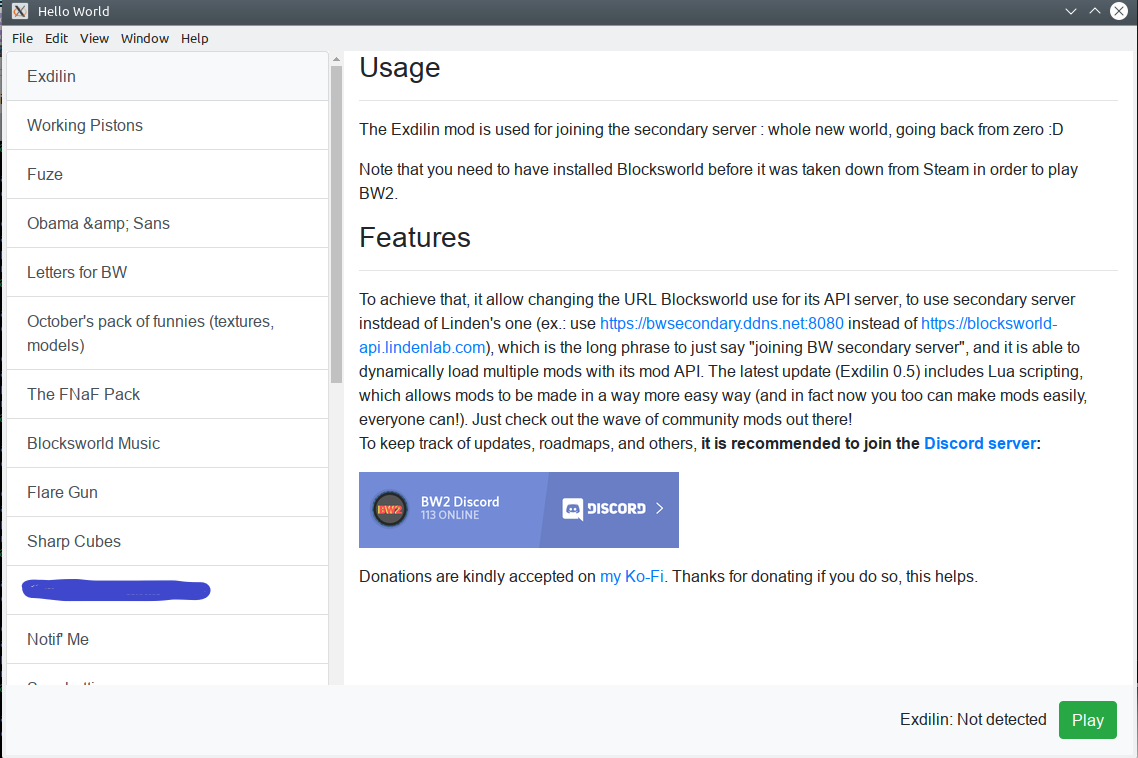Open the my Ko-Fi donation link
Image resolution: width=1138 pixels, height=758 pixels.
click(x=631, y=576)
